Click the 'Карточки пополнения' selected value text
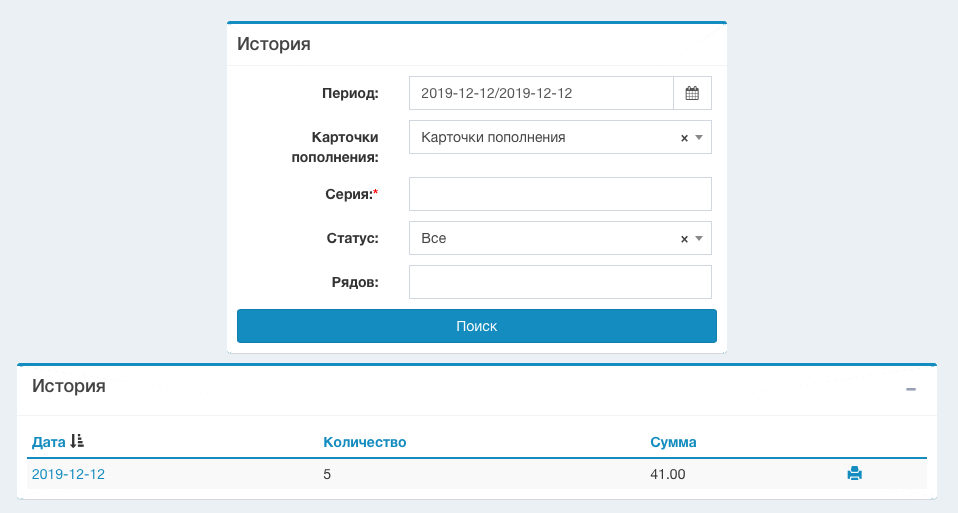Viewport: 958px width, 513px height. (493, 138)
